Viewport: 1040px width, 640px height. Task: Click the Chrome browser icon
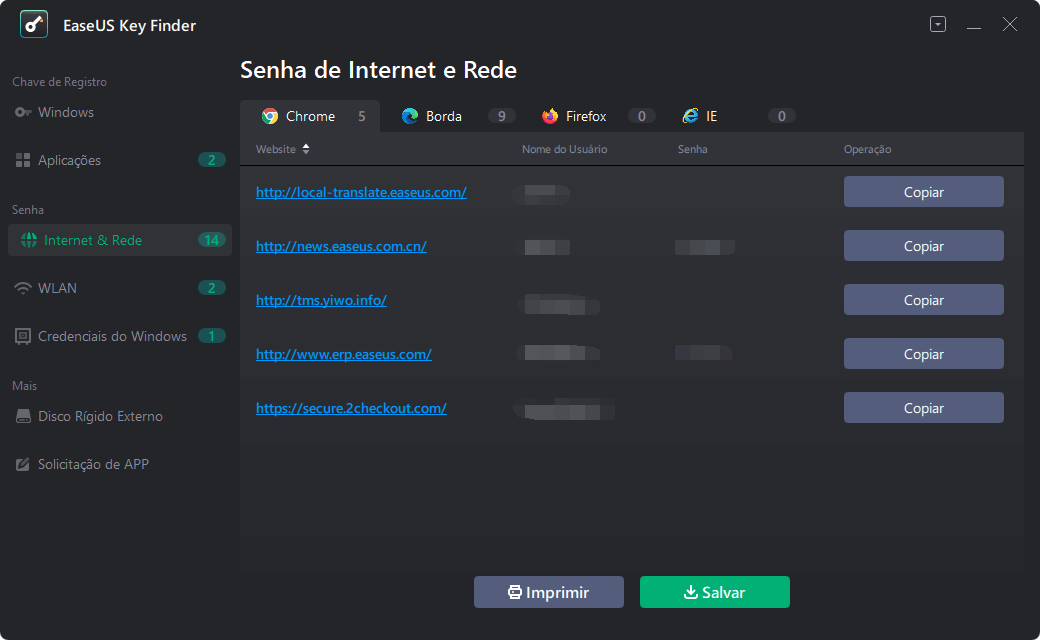click(269, 116)
